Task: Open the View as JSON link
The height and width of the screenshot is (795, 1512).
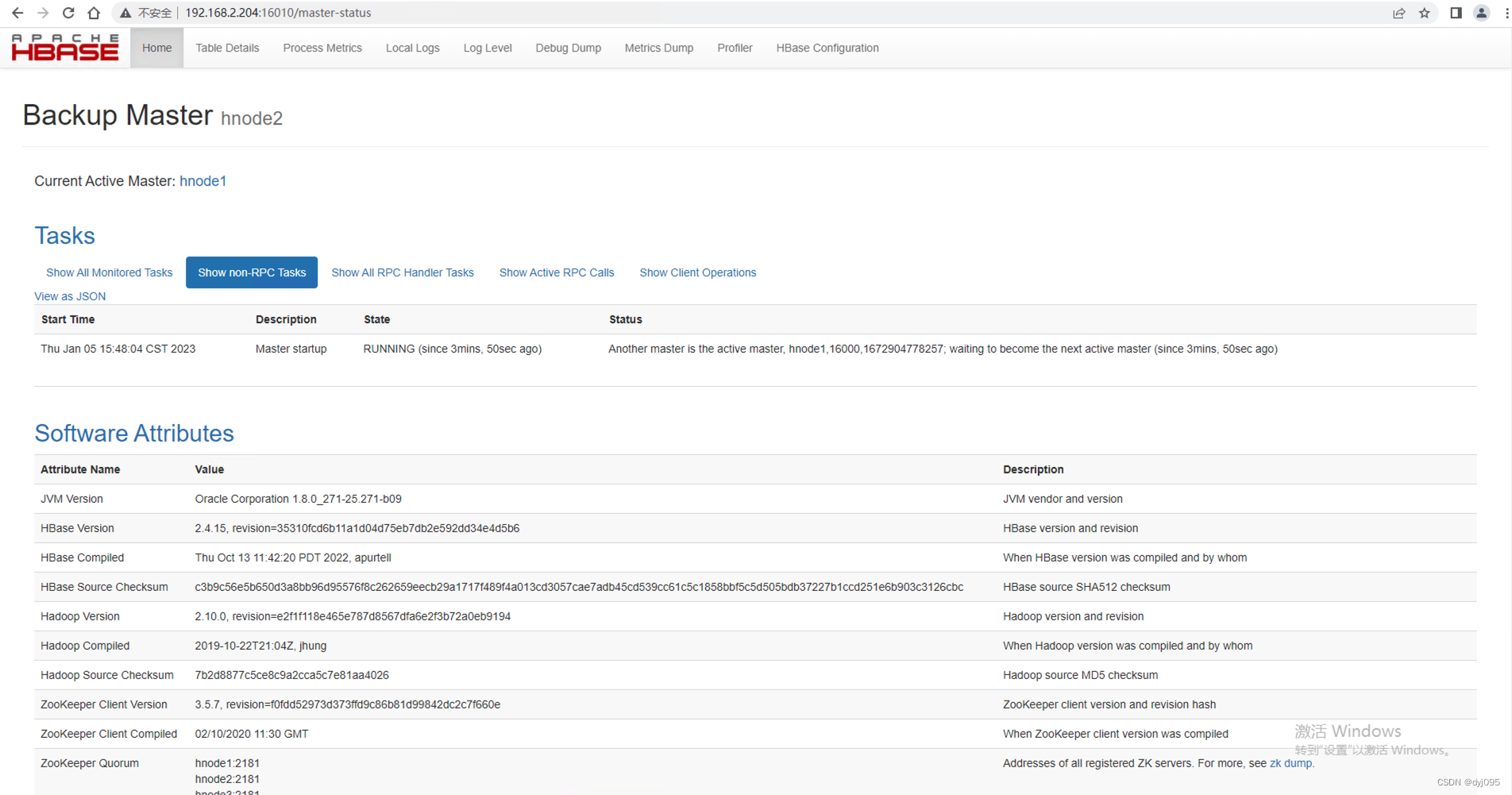Action: pos(70,296)
